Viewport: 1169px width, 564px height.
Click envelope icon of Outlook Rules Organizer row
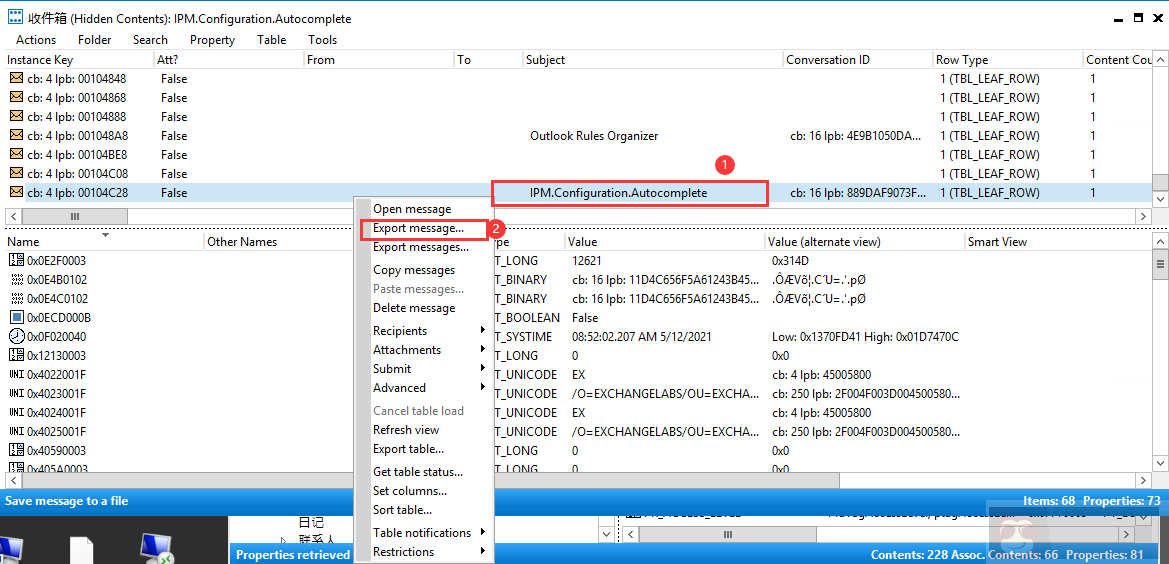click(16, 135)
